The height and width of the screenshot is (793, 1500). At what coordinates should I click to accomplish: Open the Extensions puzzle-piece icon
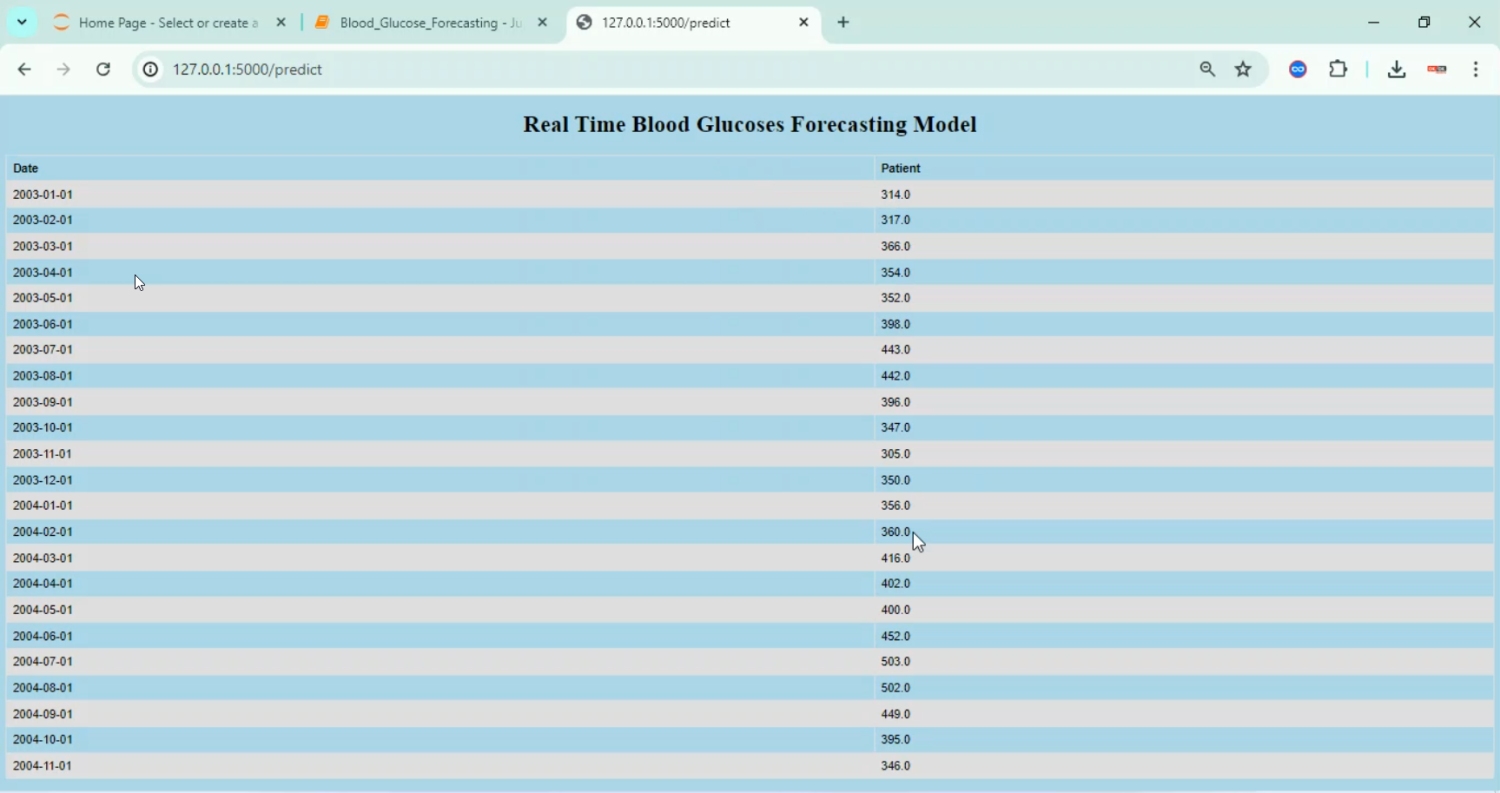tap(1338, 69)
